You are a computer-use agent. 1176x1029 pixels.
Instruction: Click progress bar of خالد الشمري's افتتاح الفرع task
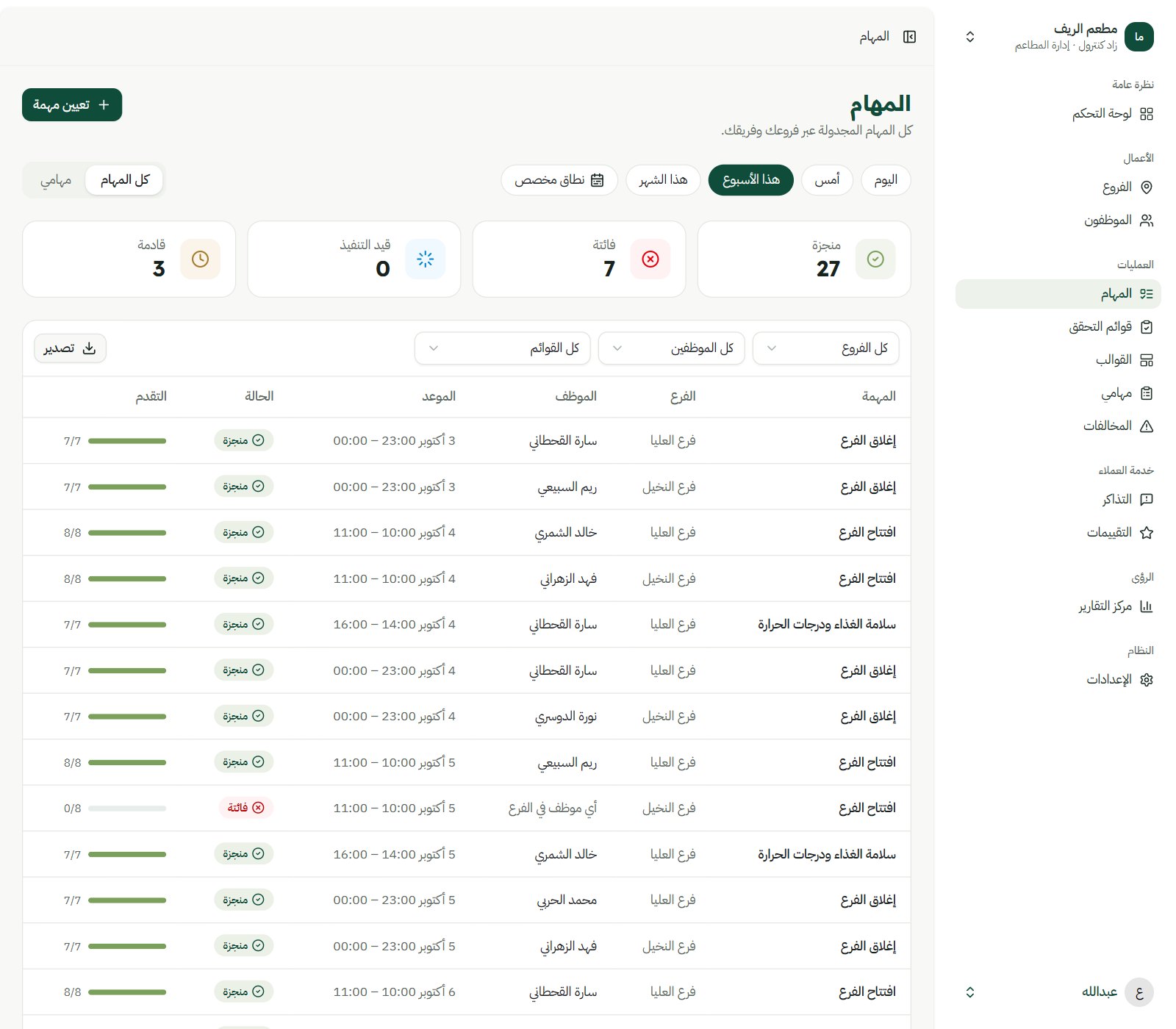127,533
